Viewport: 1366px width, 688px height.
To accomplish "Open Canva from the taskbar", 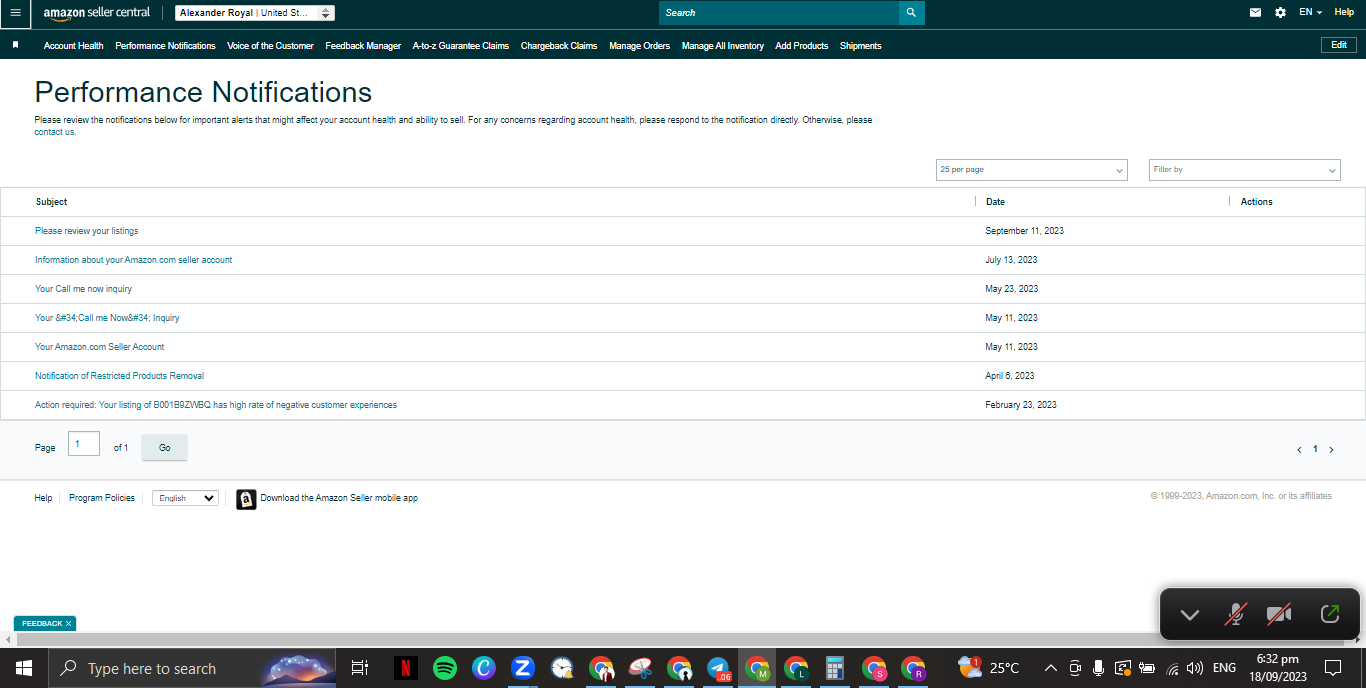I will tap(484, 668).
